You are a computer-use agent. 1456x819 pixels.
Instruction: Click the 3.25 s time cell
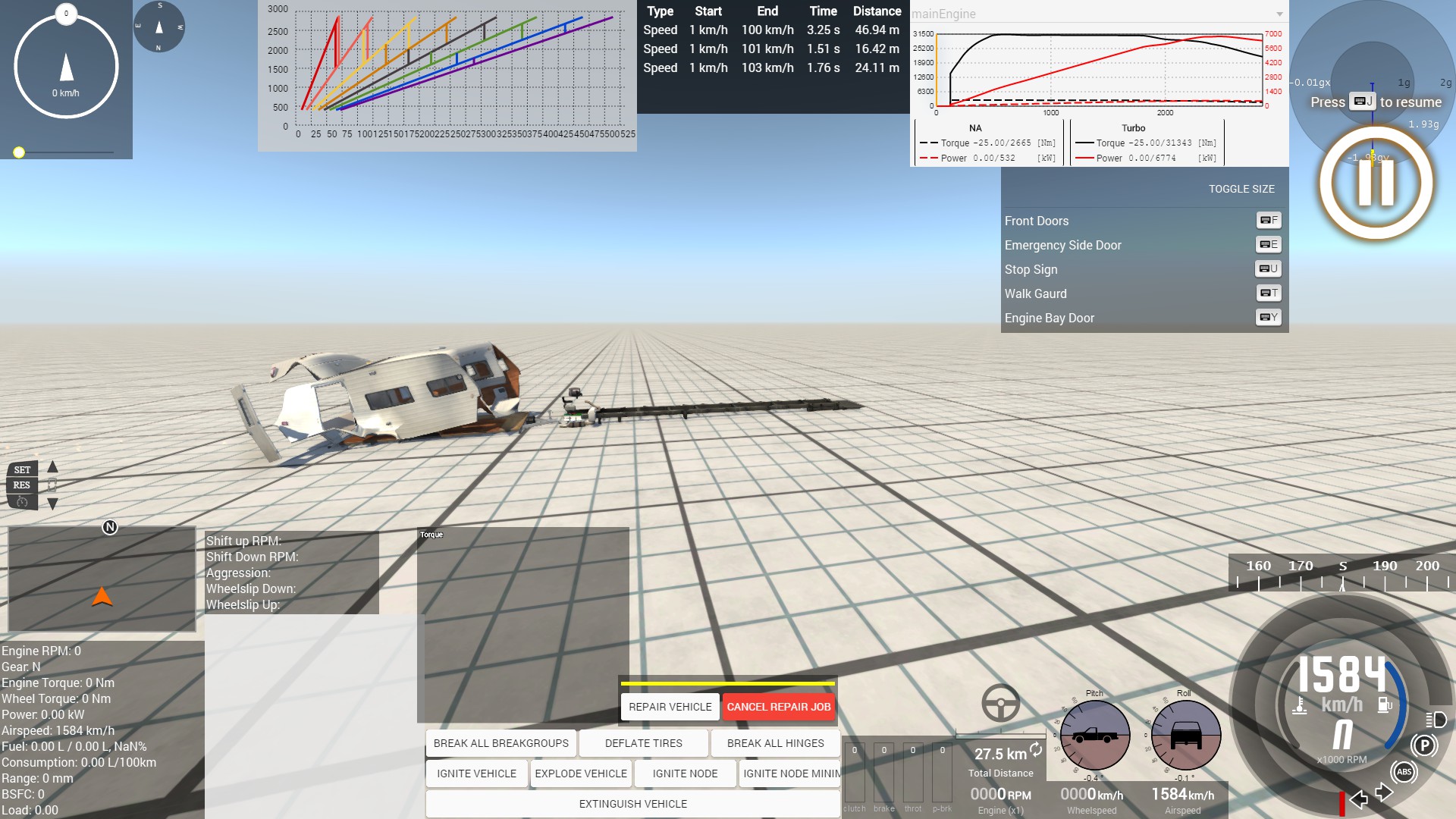[823, 30]
